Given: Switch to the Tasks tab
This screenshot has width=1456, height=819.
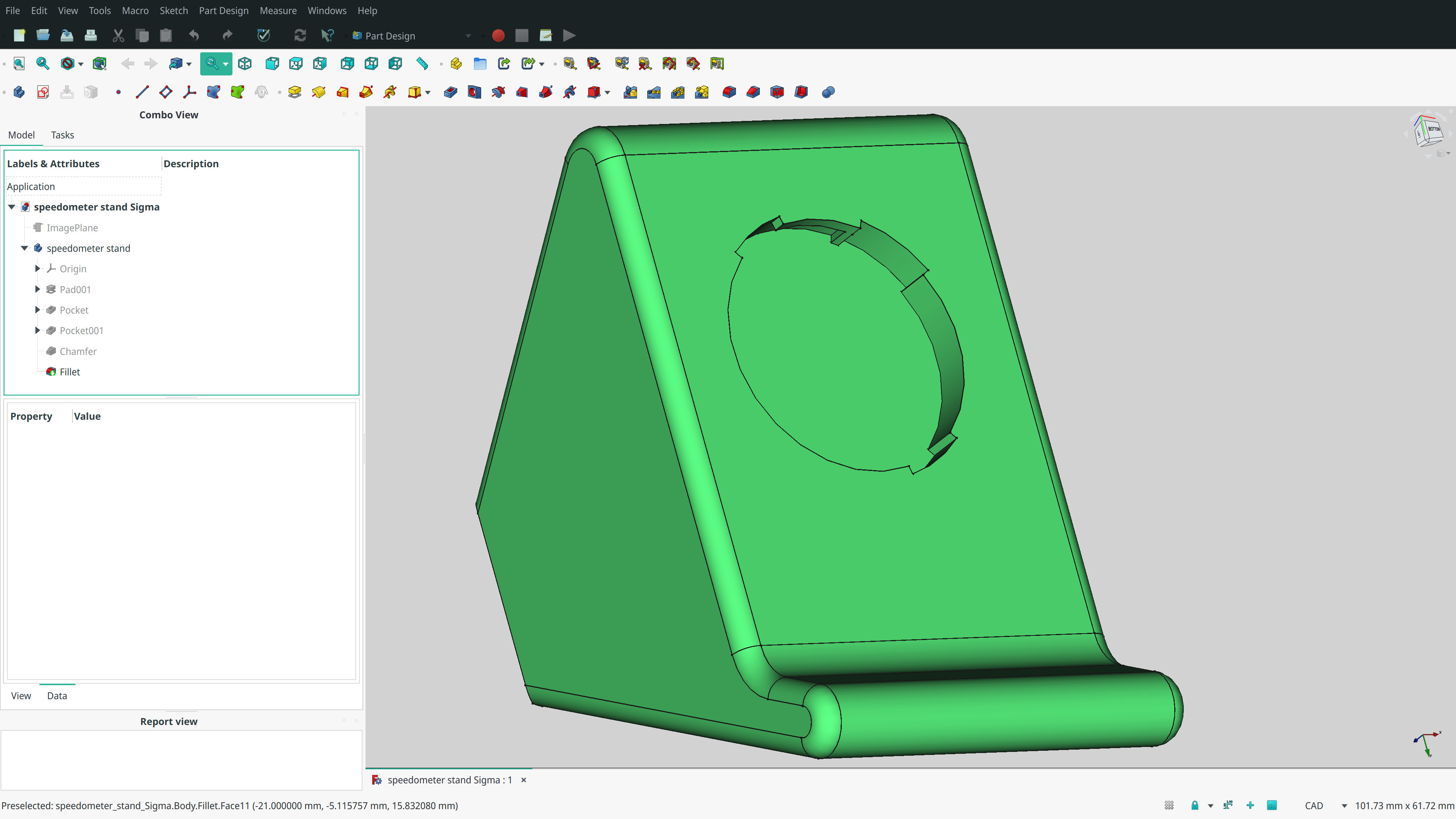Looking at the screenshot, I should (62, 135).
